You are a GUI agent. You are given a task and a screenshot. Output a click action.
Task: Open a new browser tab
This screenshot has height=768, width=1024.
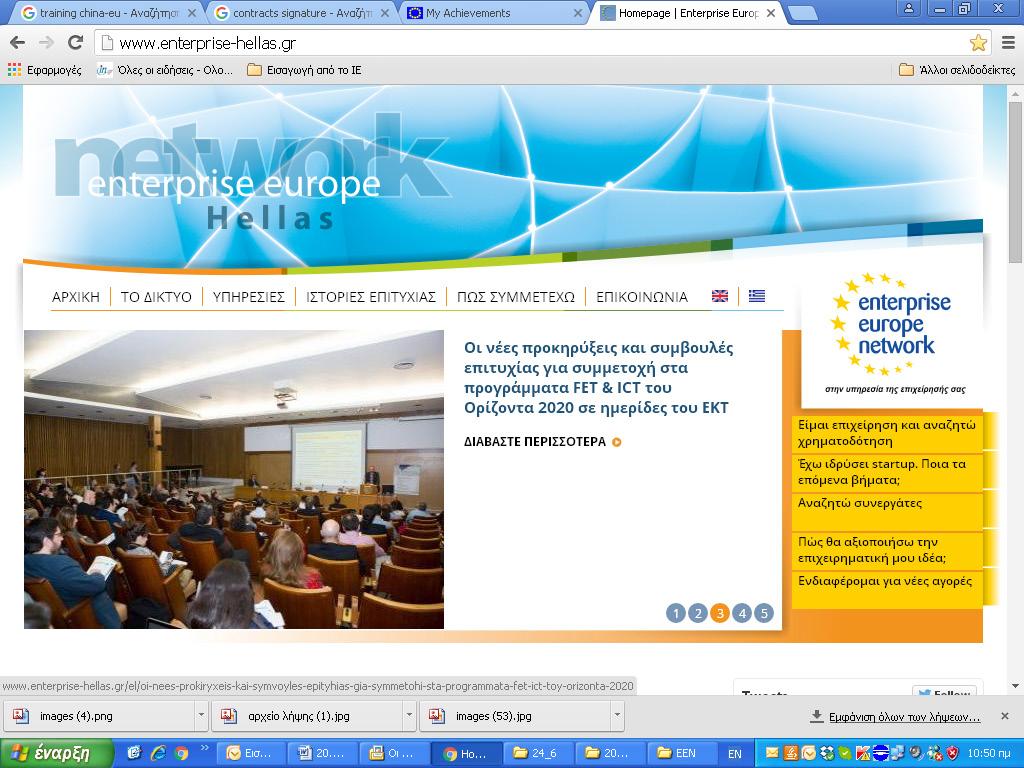pos(803,13)
